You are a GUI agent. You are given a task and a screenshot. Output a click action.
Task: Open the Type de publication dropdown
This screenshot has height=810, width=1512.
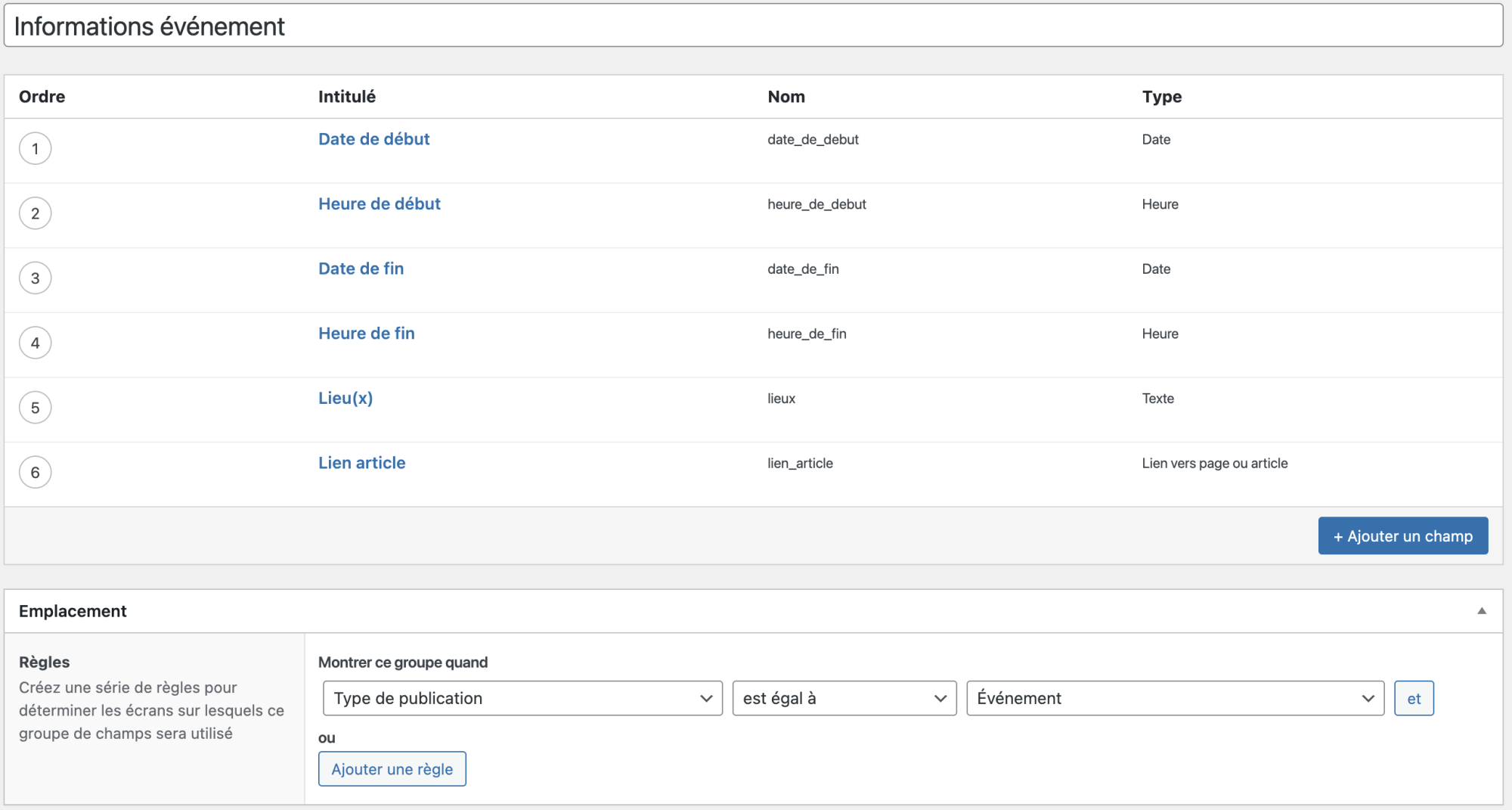pyautogui.click(x=522, y=698)
